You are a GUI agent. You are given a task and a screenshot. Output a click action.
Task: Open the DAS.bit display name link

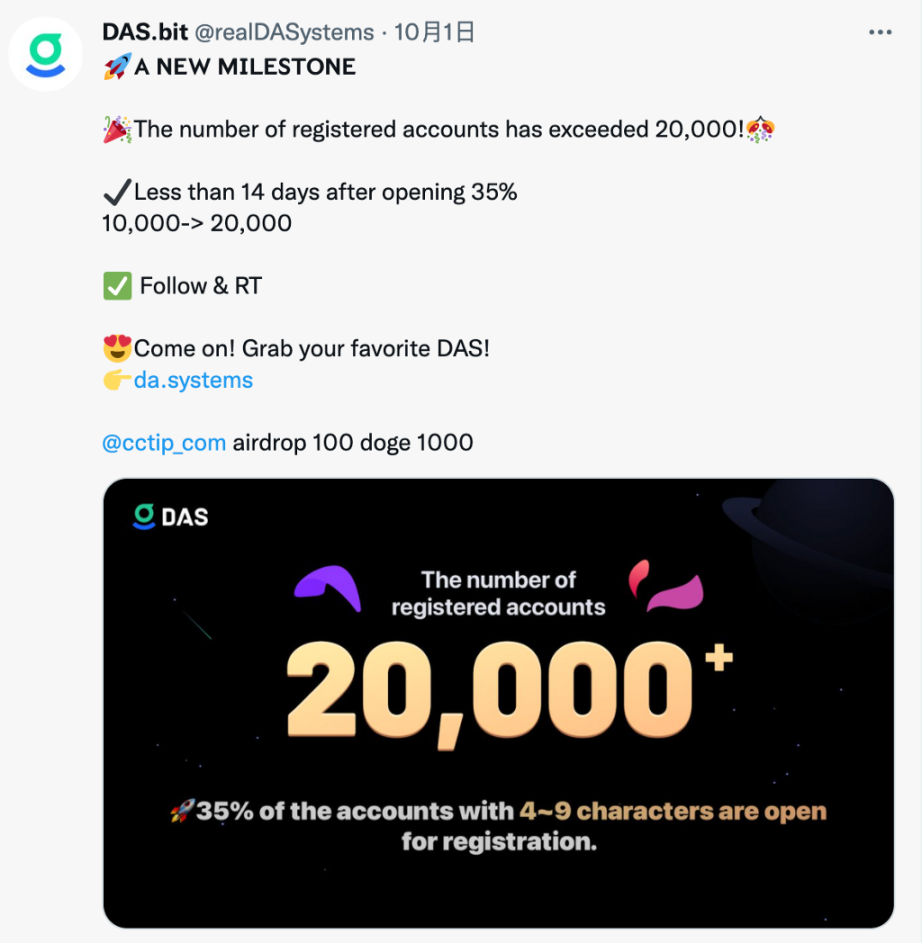tap(142, 32)
